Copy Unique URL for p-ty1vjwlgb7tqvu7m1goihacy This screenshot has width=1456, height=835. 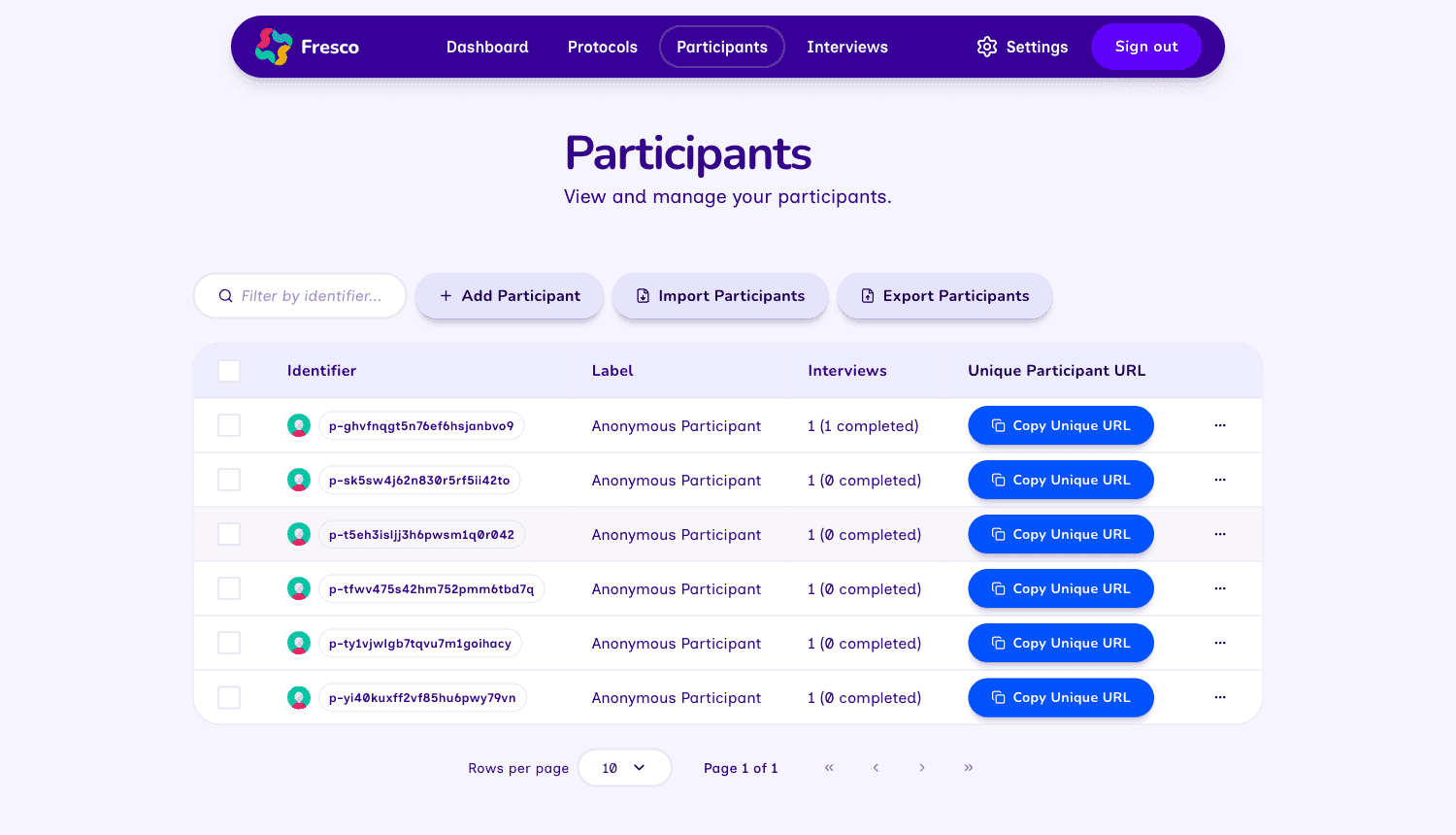tap(1061, 643)
